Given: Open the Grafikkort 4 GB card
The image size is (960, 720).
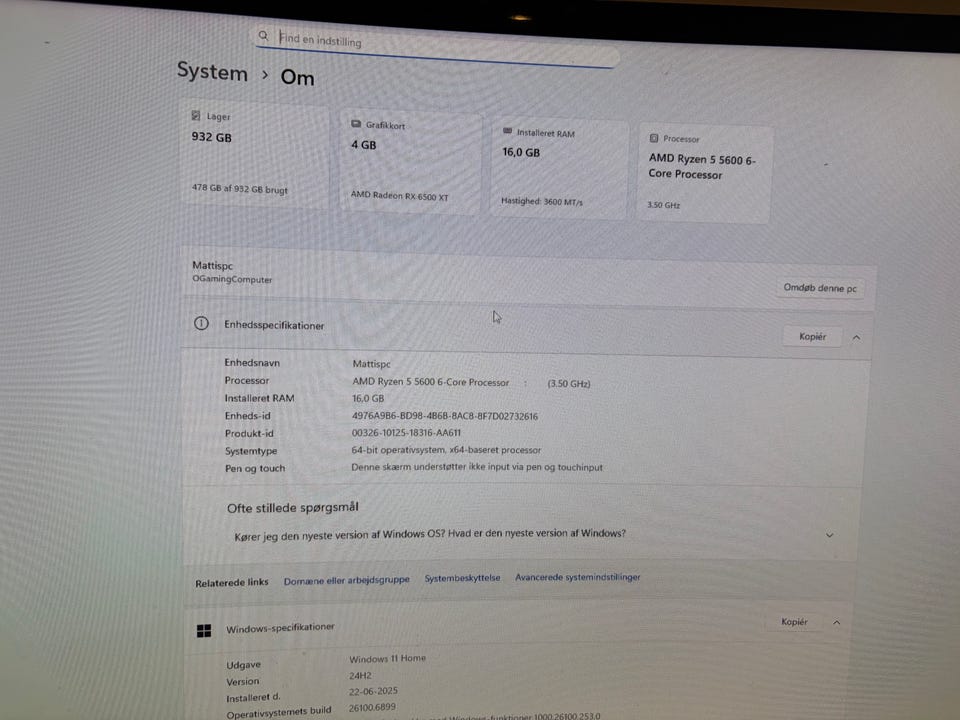Looking at the screenshot, I should click(x=409, y=161).
